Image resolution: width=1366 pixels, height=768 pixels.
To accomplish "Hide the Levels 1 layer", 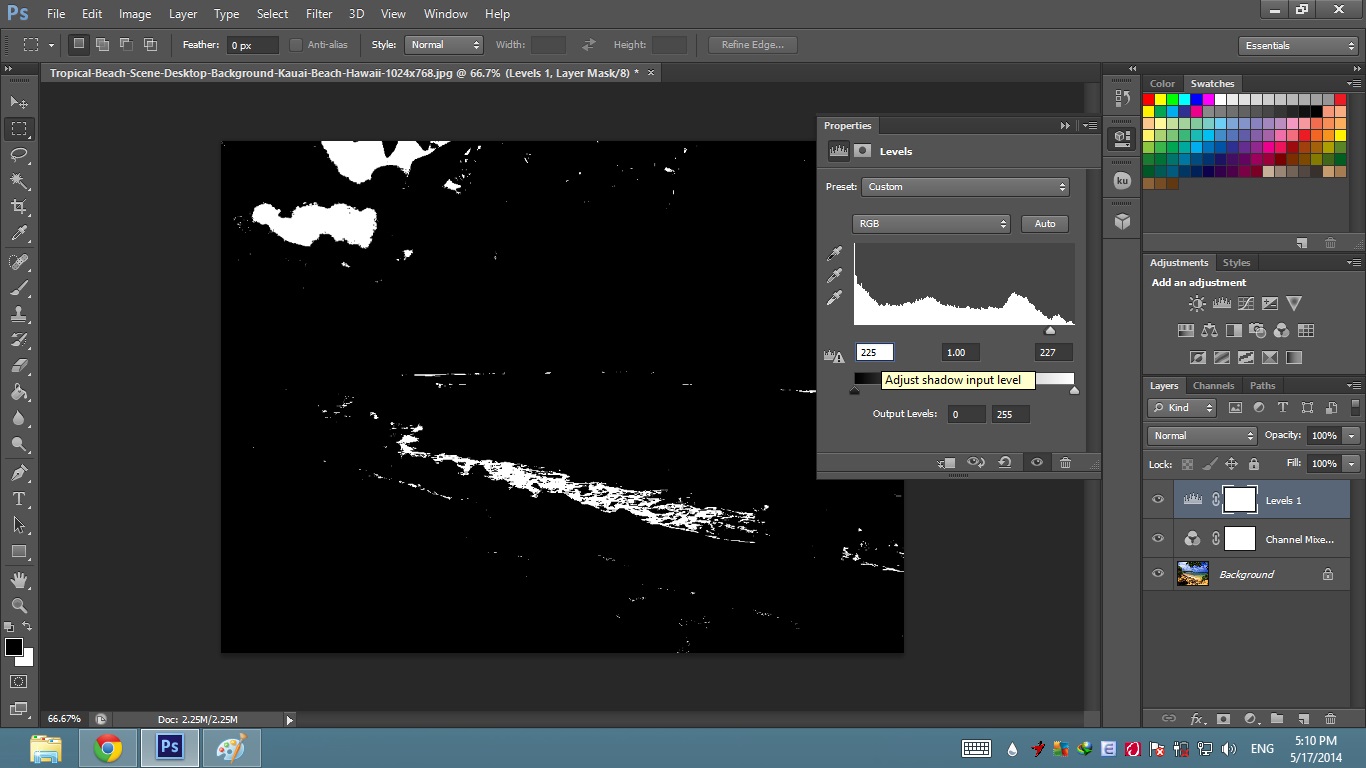I will coord(1158,500).
